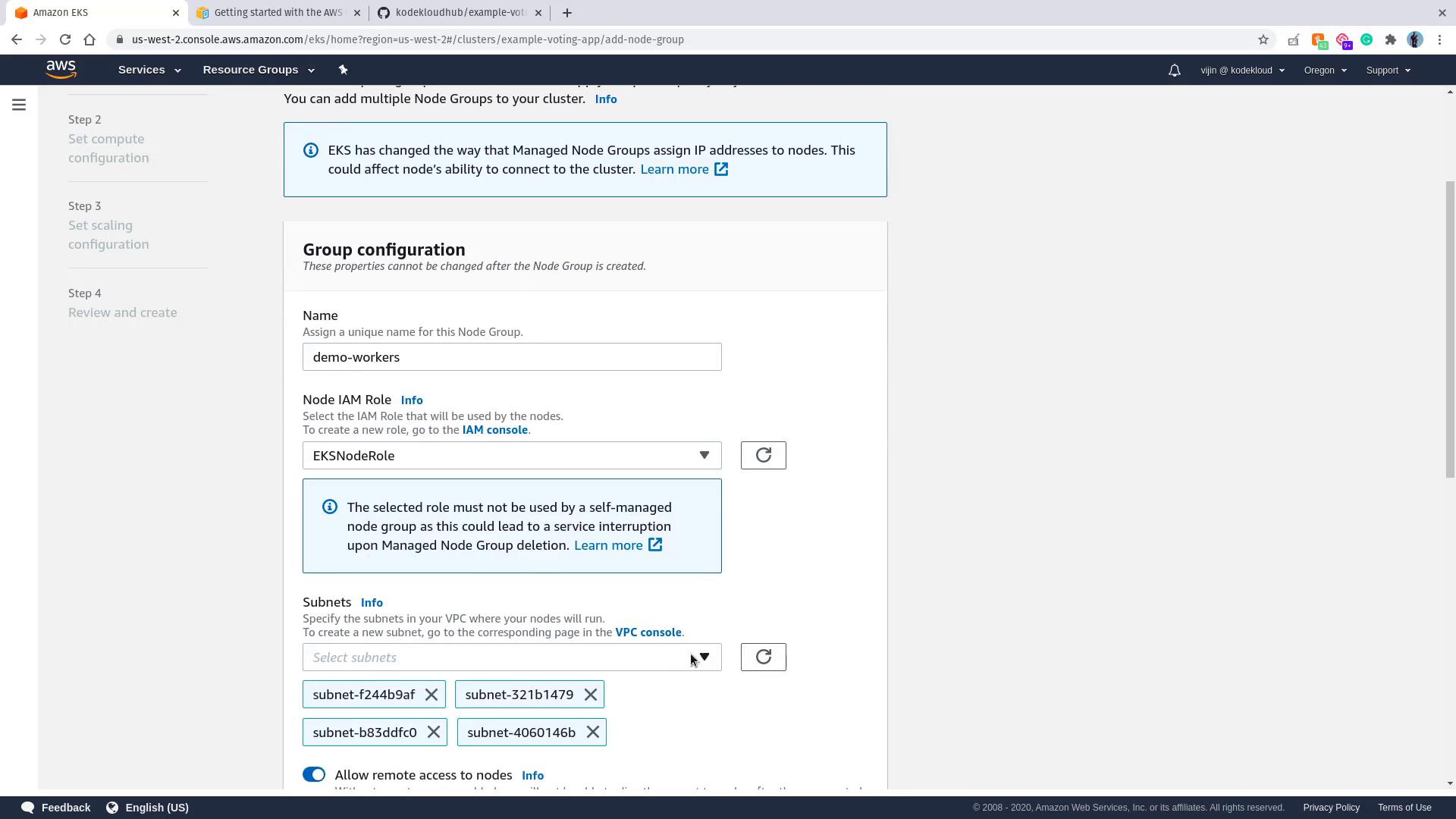1456x819 pixels.
Task: Bookmark this page with the star icon
Action: pos(1263,39)
